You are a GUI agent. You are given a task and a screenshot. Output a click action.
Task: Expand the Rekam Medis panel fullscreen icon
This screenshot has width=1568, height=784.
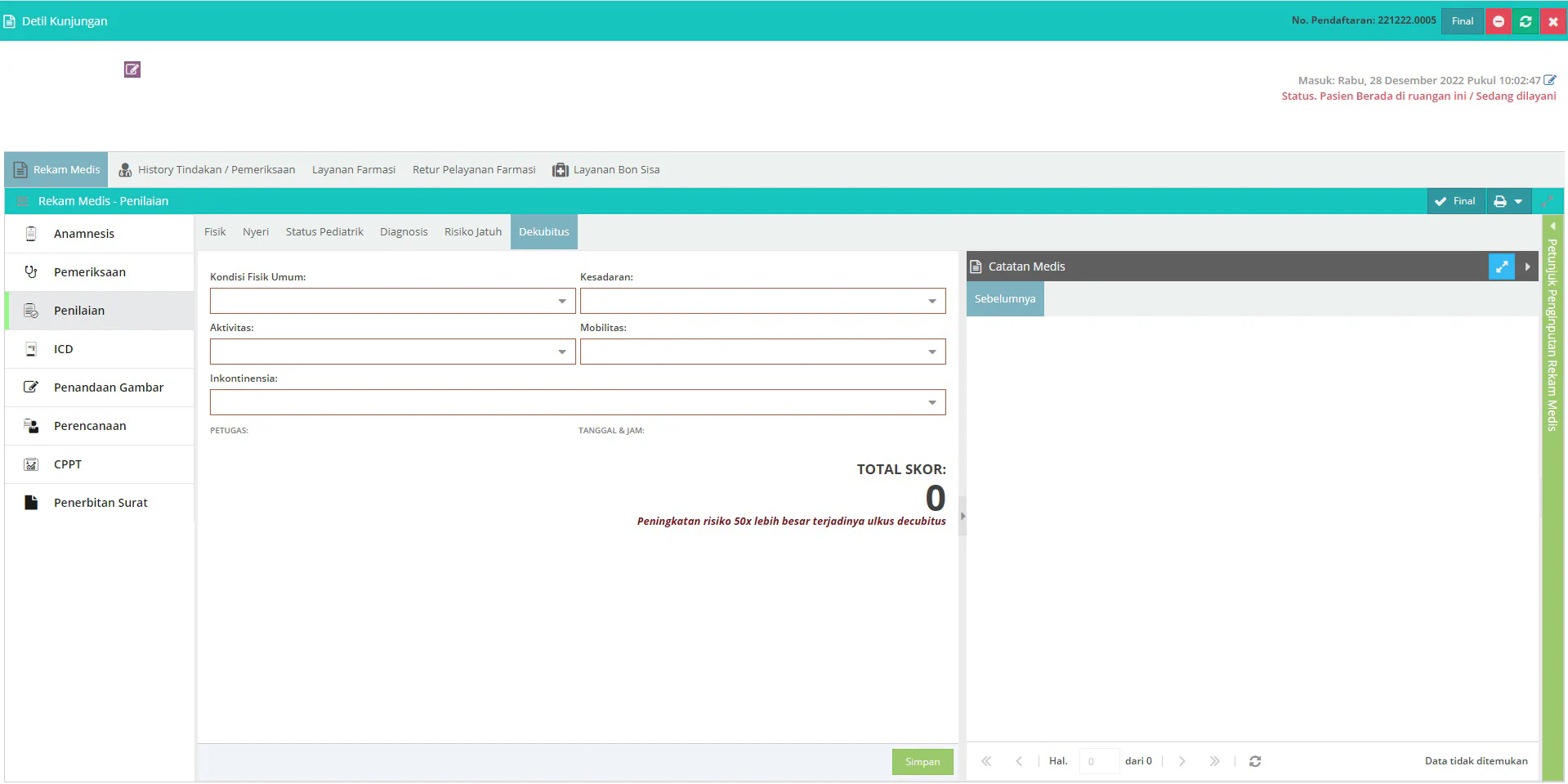coord(1548,201)
